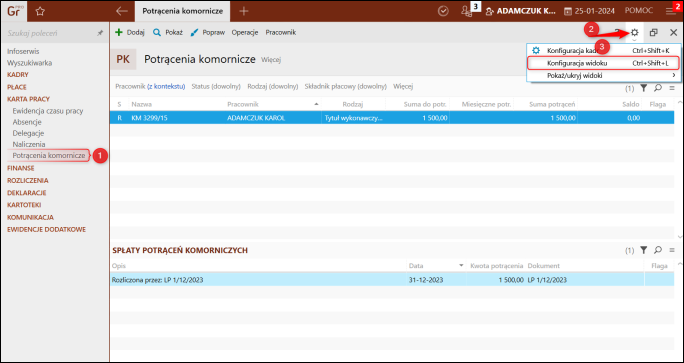Open the ADAMCZUK K... user context
684x363 pixels.
click(520, 11)
